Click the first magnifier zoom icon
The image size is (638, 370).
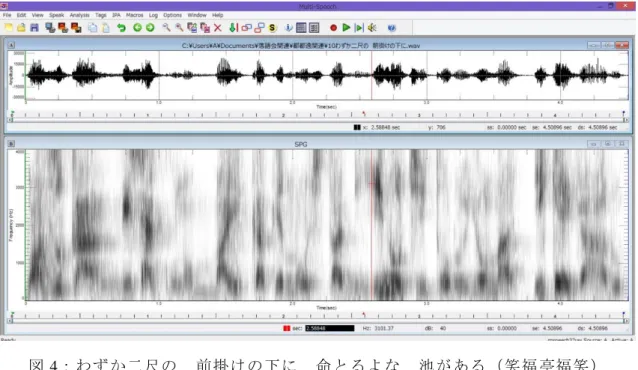point(166,28)
